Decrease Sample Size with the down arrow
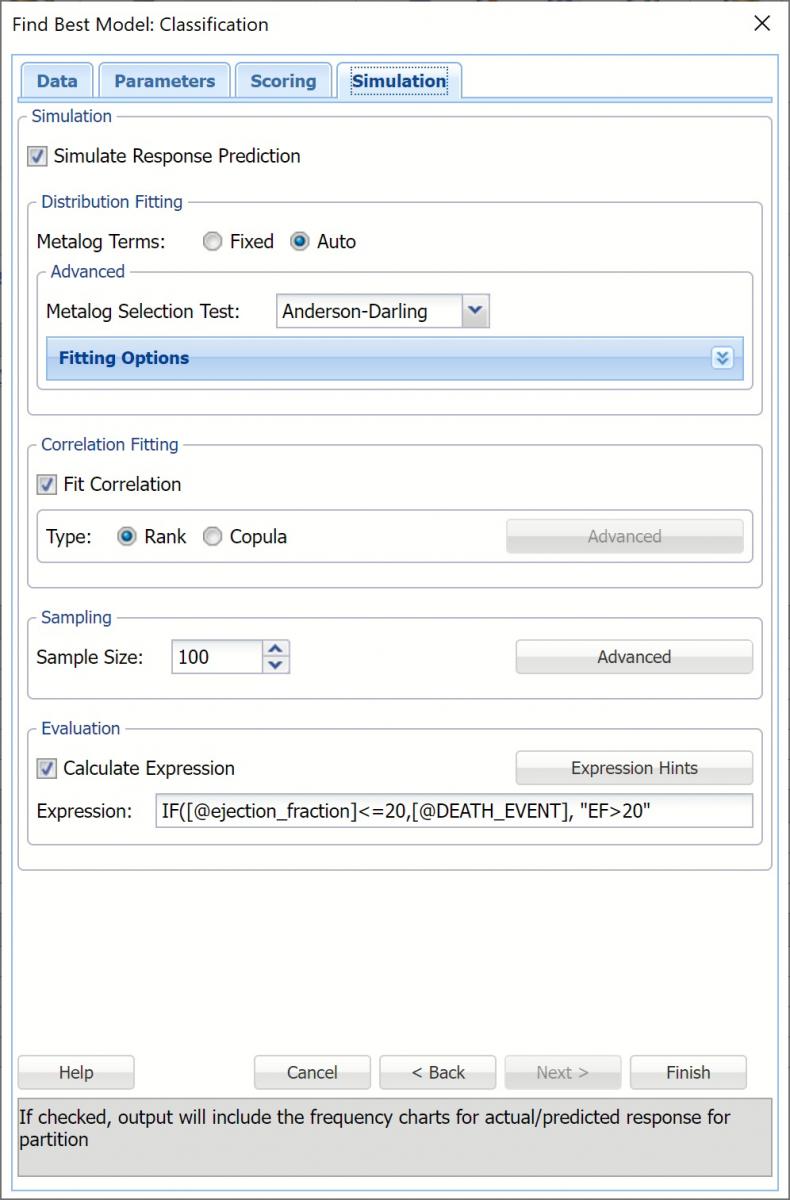 click(276, 665)
